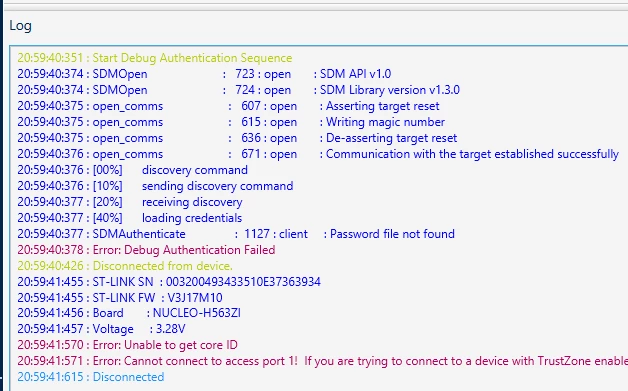628x391 pixels.
Task: Click the 'SDM API v1.0' log entry
Action: [x=204, y=74]
